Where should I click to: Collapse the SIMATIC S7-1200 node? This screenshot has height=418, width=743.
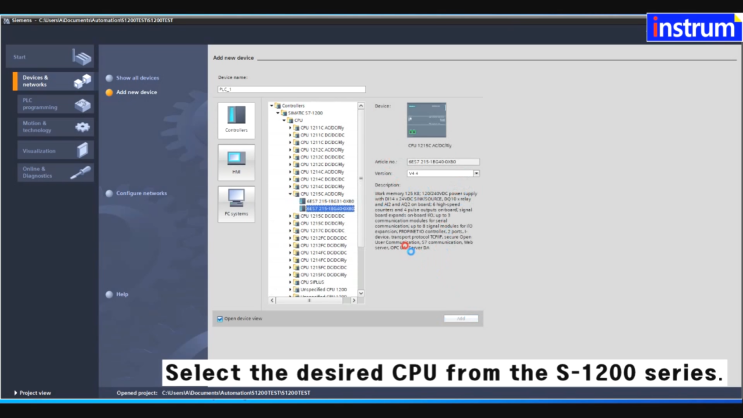(x=278, y=113)
